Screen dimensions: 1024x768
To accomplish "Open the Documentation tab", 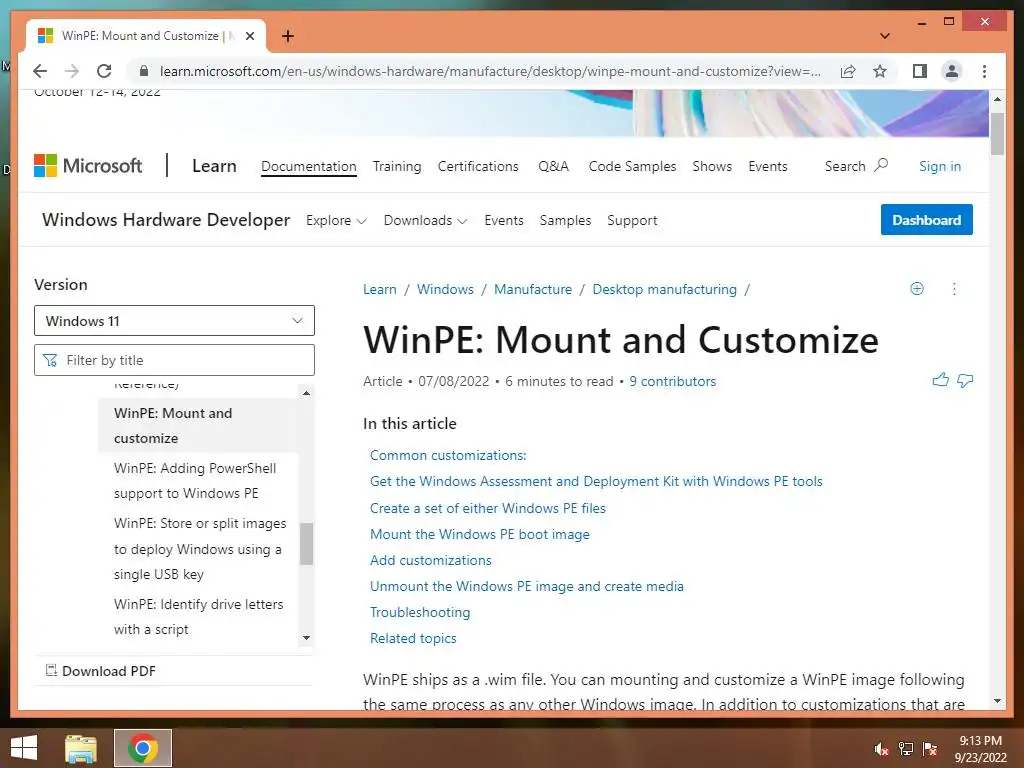I will (x=309, y=167).
